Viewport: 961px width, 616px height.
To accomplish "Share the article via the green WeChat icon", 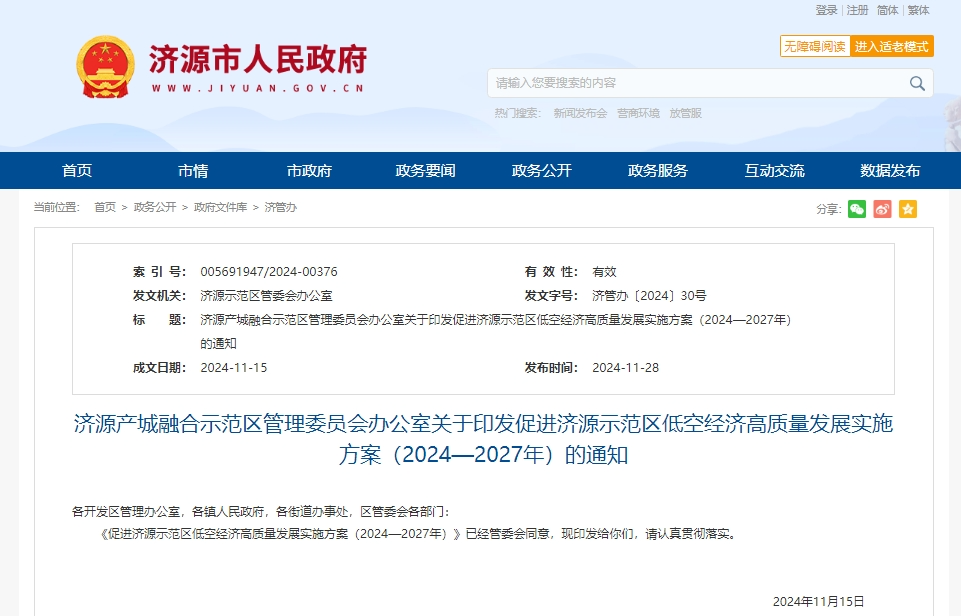I will click(856, 208).
